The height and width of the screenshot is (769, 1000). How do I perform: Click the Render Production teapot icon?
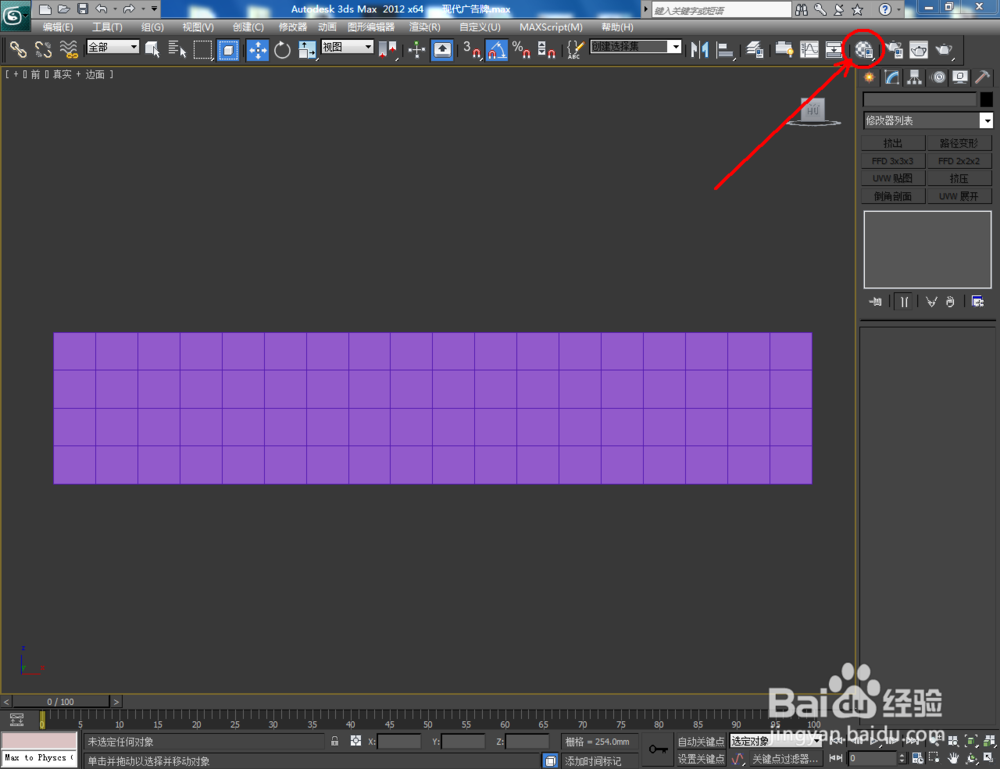[x=944, y=50]
